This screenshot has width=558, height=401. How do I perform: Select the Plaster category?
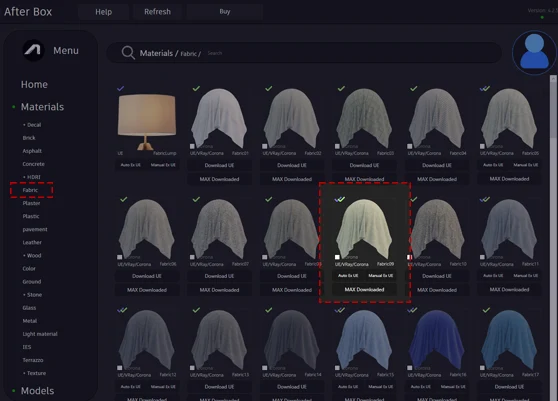[x=31, y=203]
